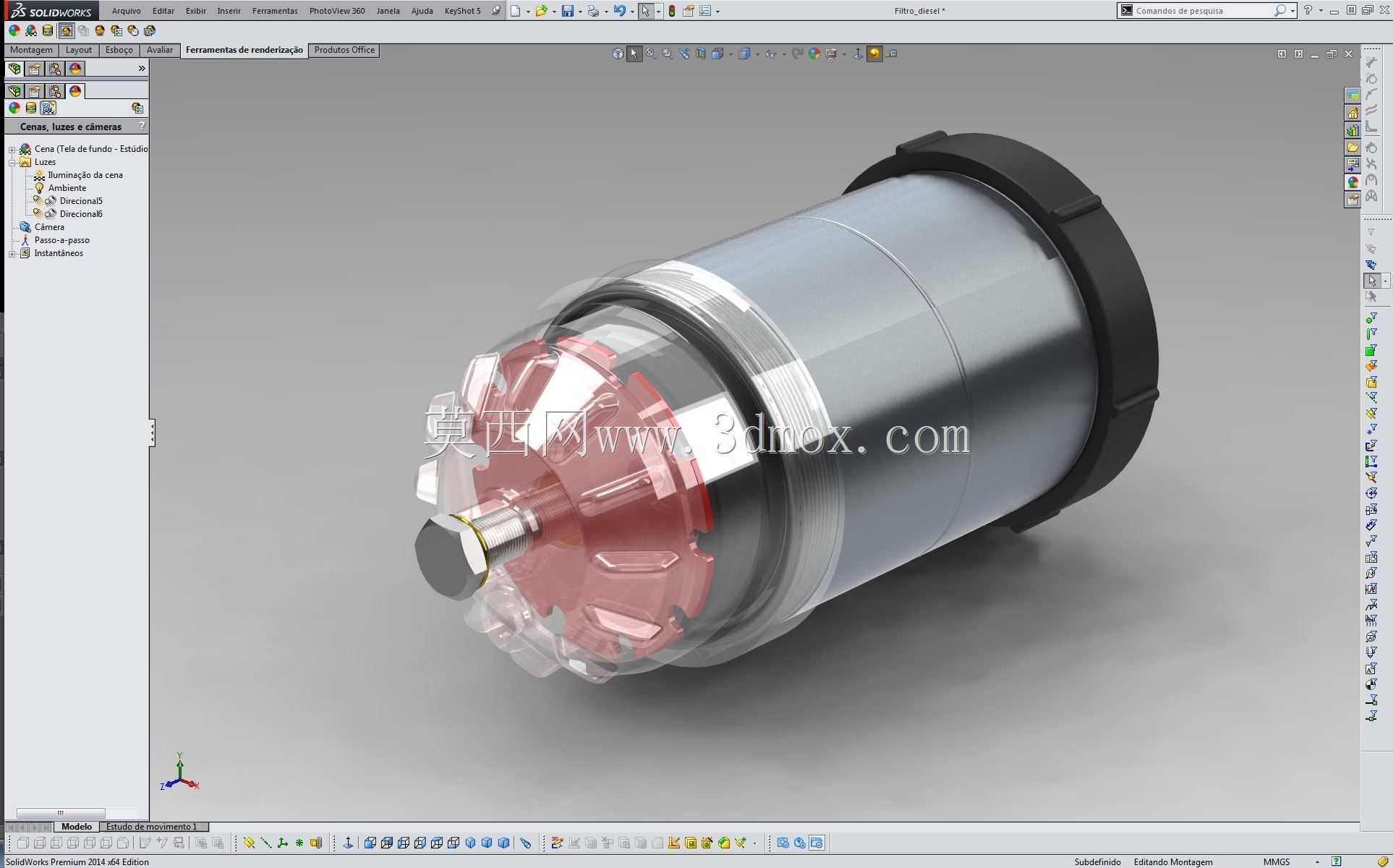Click View Decals cylinder in DisplayManager

pos(31,108)
